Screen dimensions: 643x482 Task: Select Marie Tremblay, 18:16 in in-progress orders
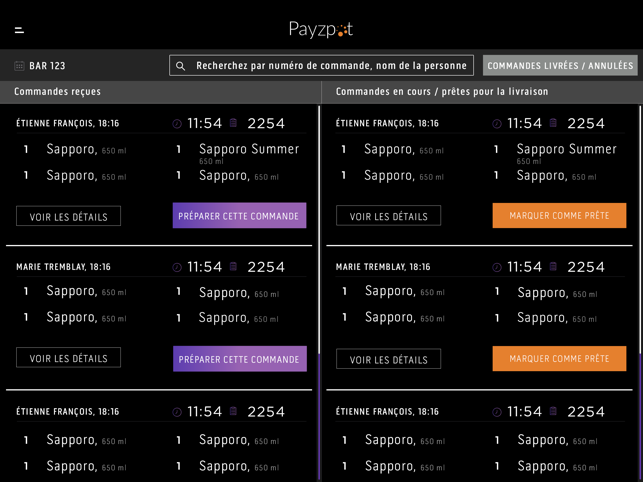[x=383, y=267]
